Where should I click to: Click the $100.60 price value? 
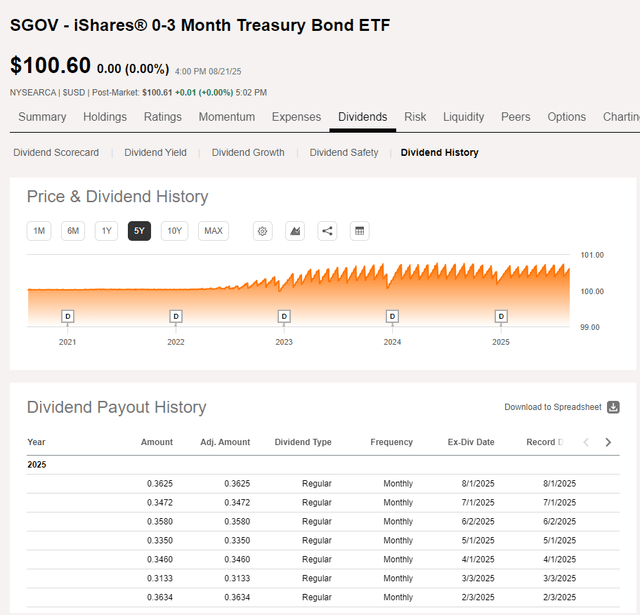coord(50,65)
